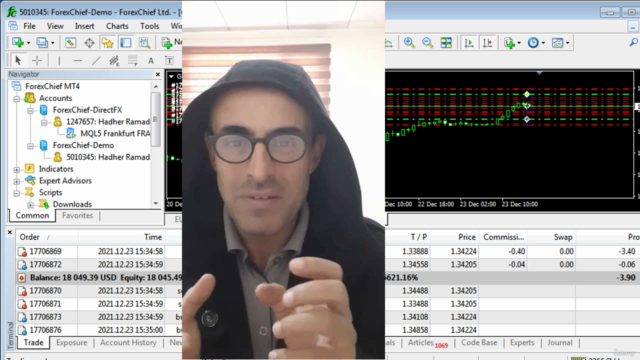Close the Navigator panel
The width and height of the screenshot is (640, 360).
coord(158,74)
